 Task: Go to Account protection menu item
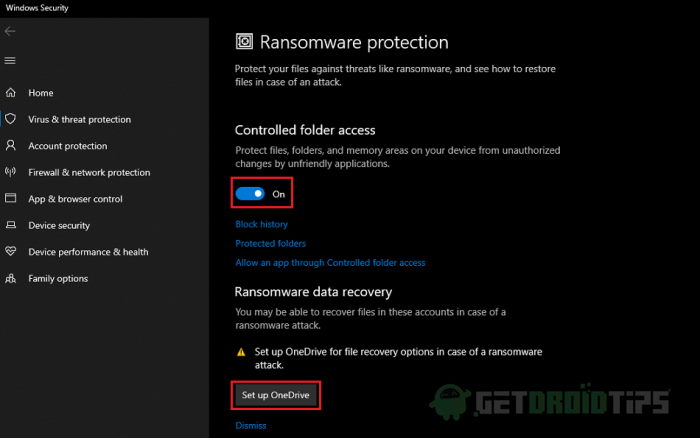(x=68, y=146)
